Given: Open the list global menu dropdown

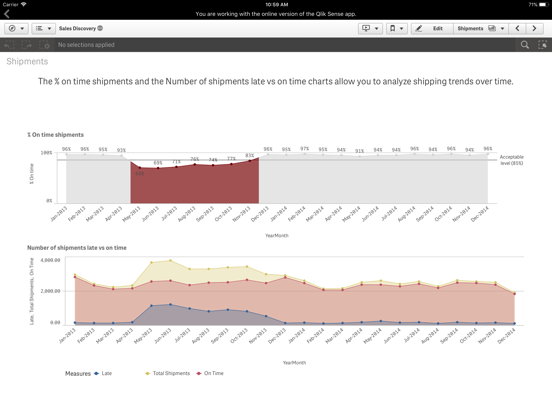Looking at the screenshot, I should (x=43, y=29).
